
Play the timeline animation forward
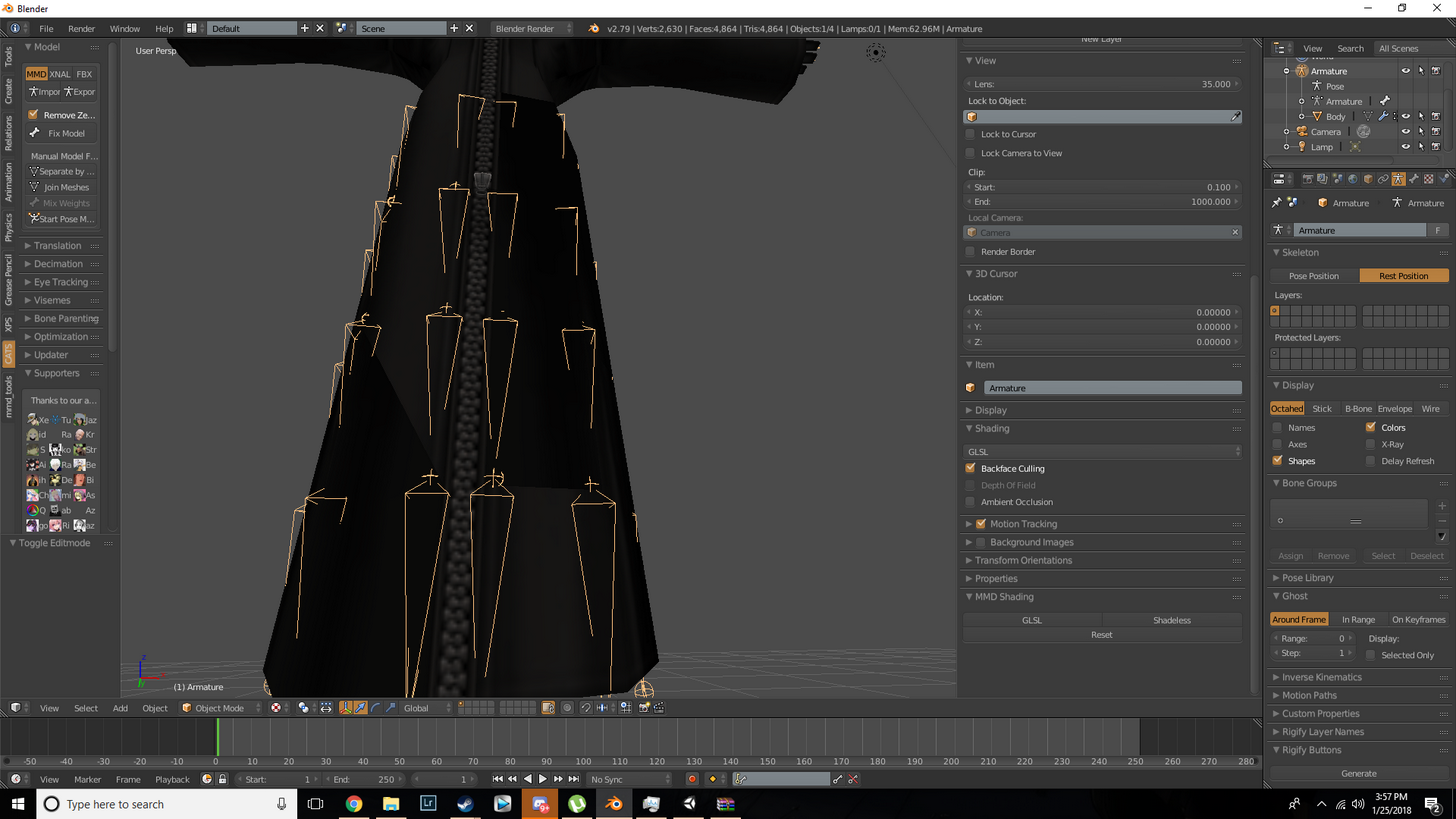(543, 779)
